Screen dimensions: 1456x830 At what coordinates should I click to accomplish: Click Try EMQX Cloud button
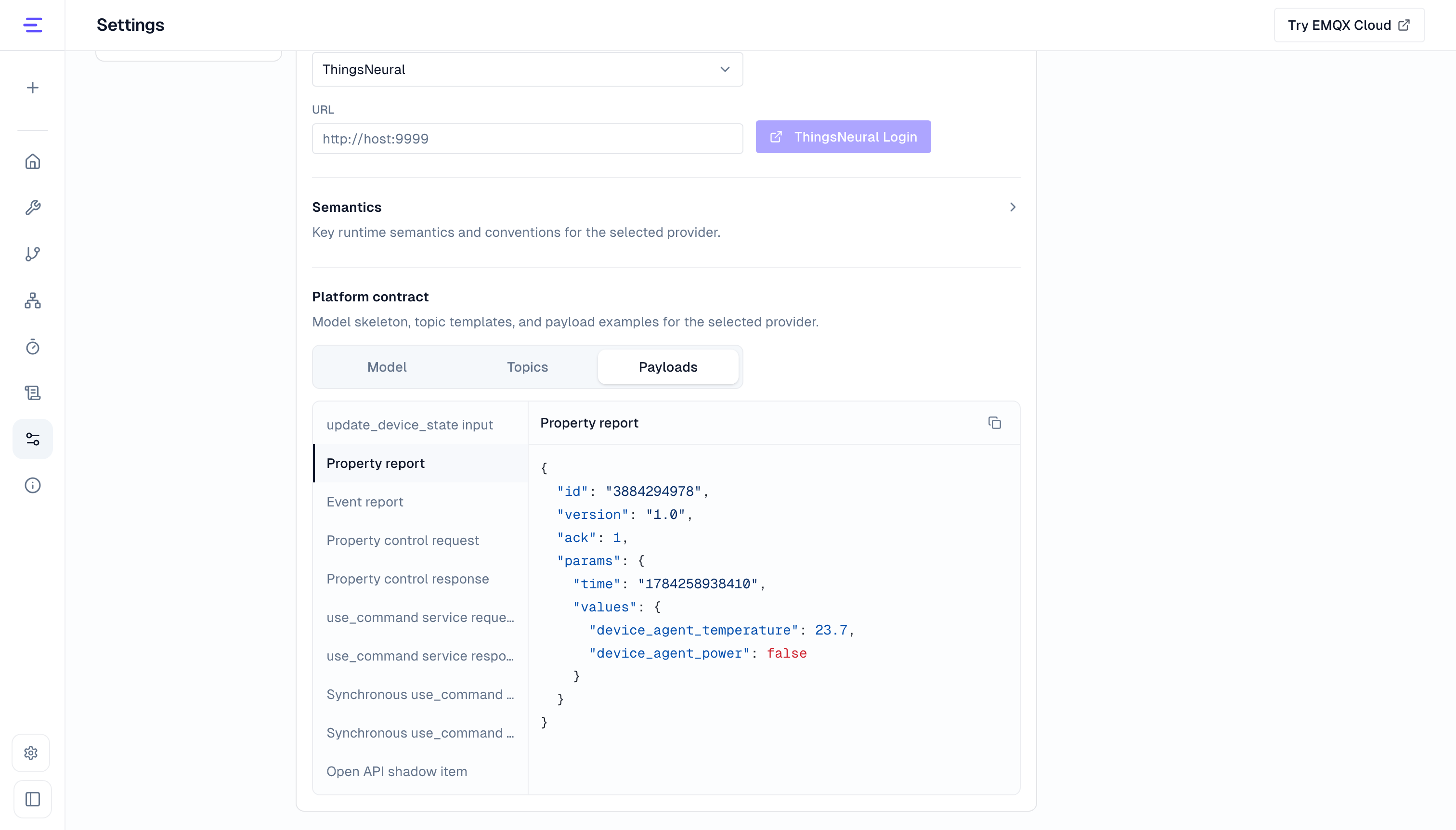pos(1349,25)
